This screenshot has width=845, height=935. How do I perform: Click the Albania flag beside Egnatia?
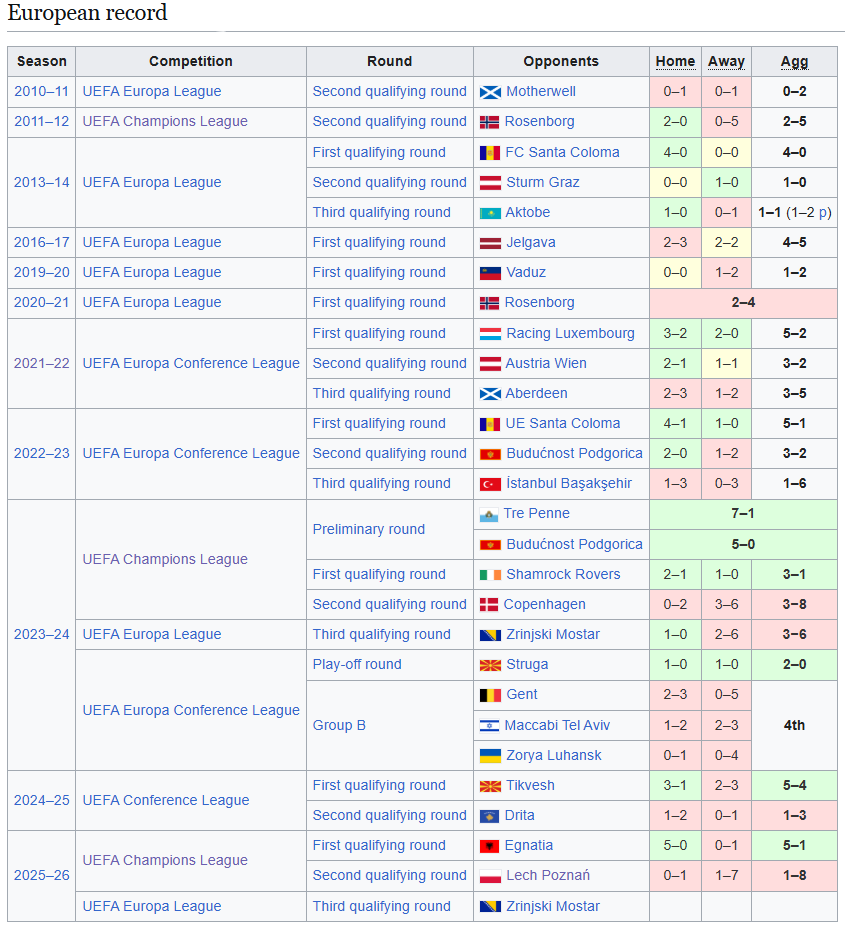[x=490, y=846]
